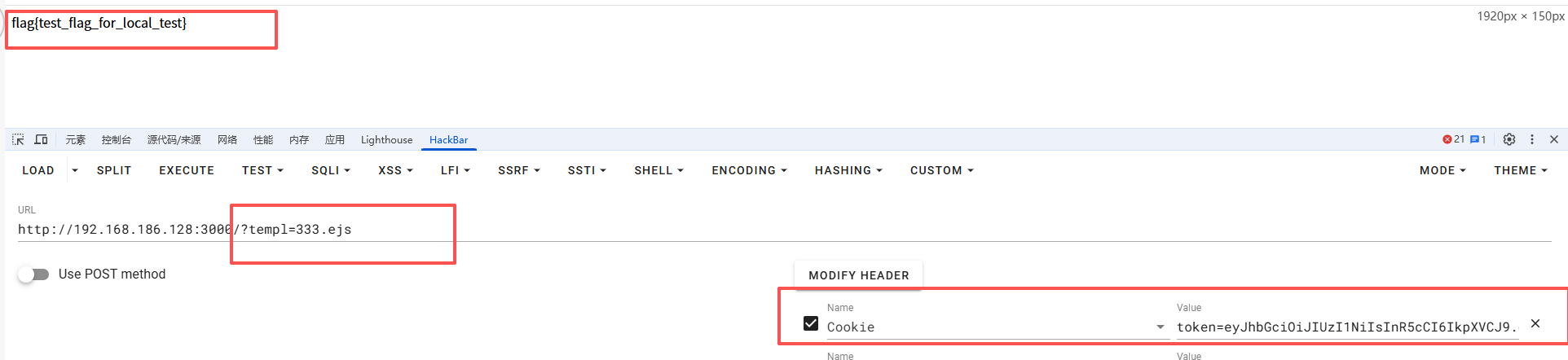Close the DevTools panel
This screenshot has width=1568, height=360.
click(x=1554, y=139)
